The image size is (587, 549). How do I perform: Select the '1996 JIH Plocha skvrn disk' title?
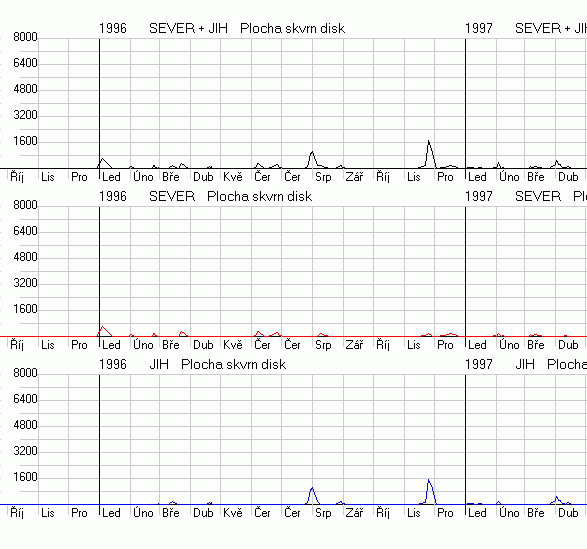point(192,364)
